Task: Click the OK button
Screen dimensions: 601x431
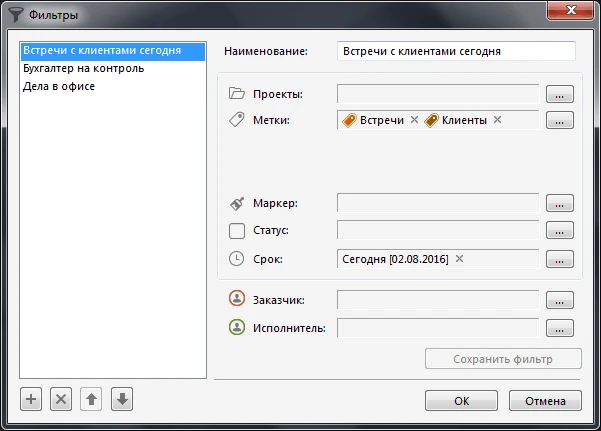Action: [x=461, y=401]
